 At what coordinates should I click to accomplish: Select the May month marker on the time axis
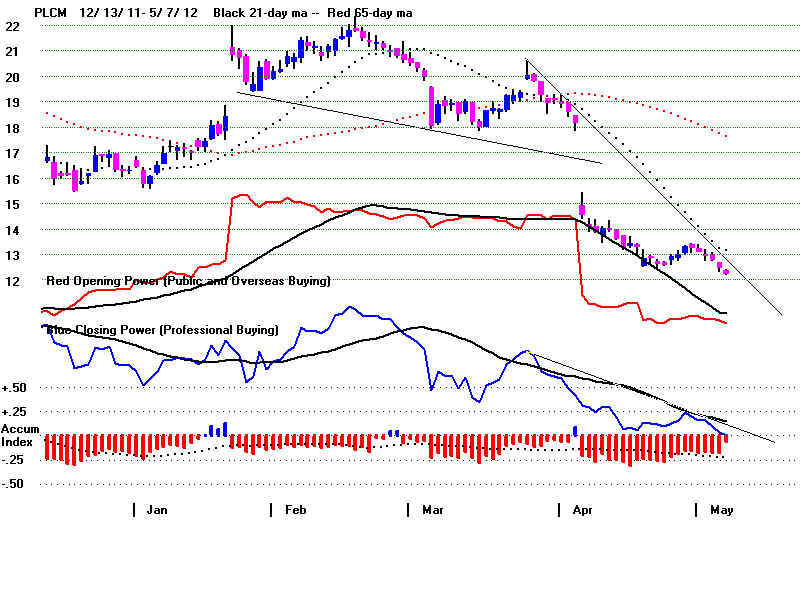[x=721, y=509]
